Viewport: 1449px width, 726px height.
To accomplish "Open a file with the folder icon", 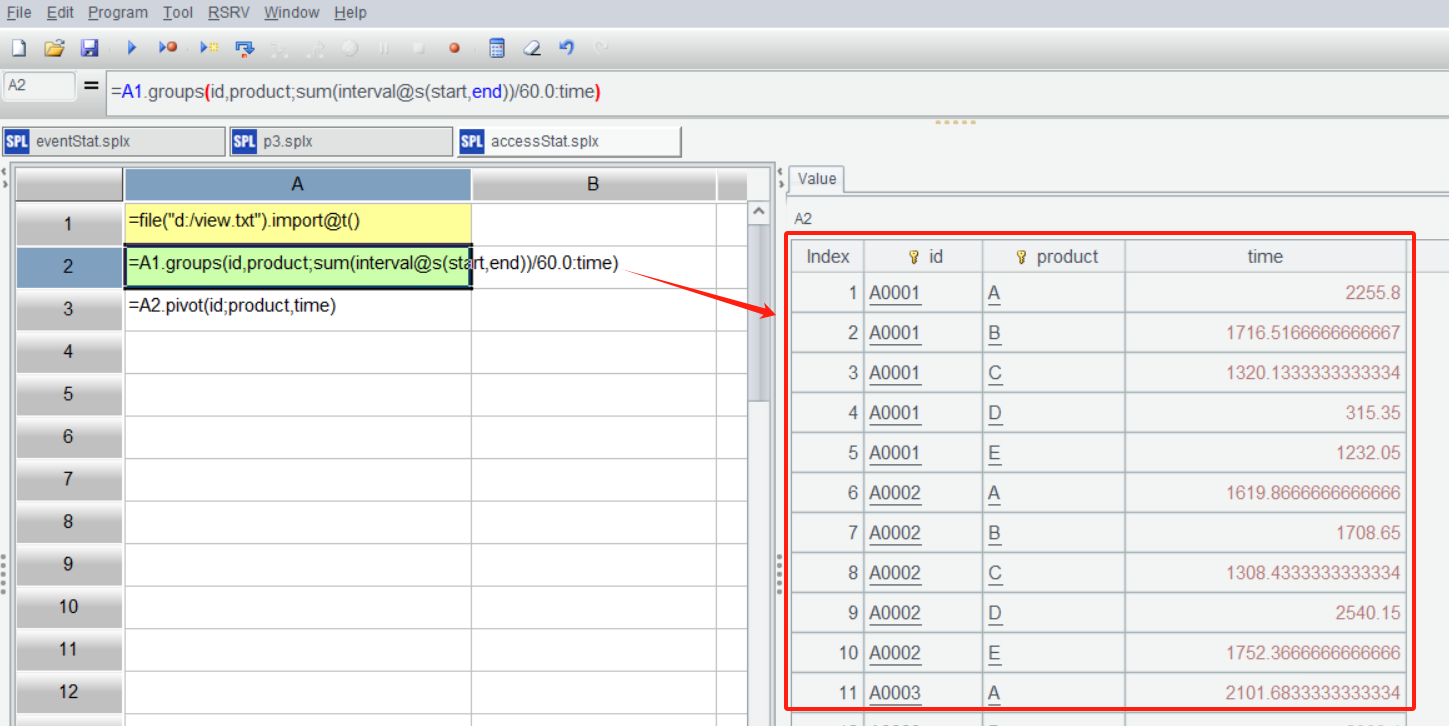I will pyautogui.click(x=54, y=48).
